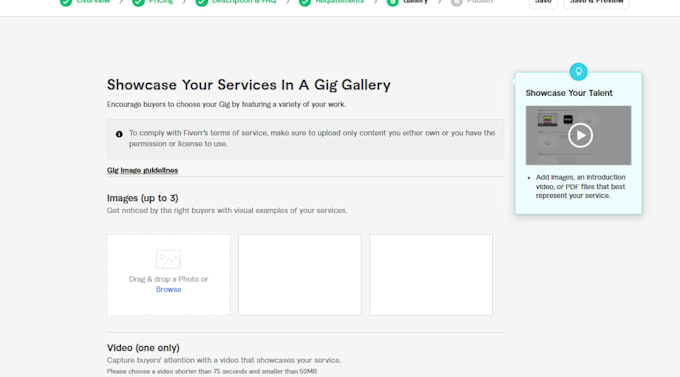Viewport: 680px width, 377px height.
Task: Click the Save & Preview button
Action: pos(596,3)
